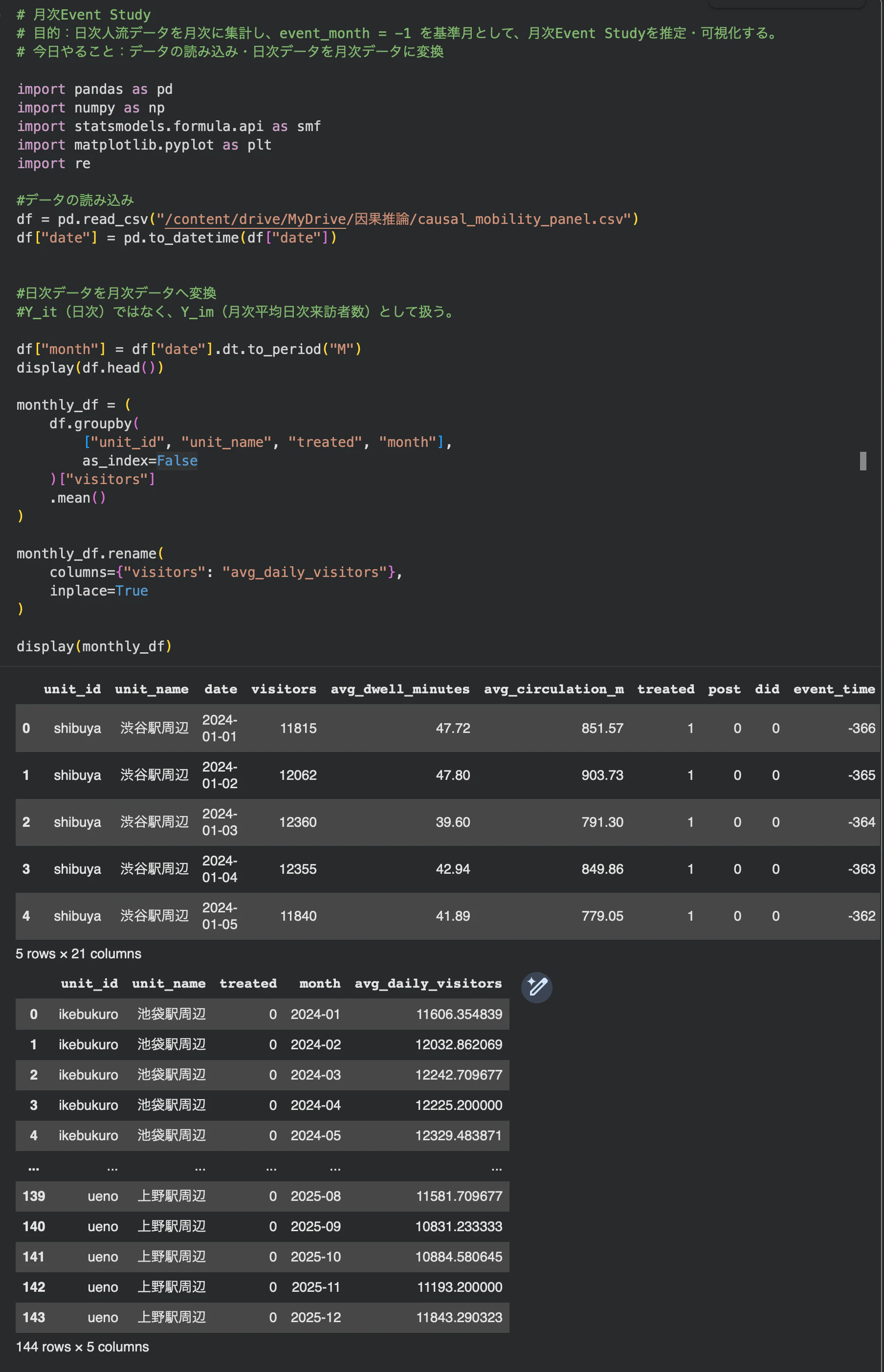Image resolution: width=884 pixels, height=1372 pixels.
Task: Click the statsmodels.formula.api import line
Action: tap(169, 126)
